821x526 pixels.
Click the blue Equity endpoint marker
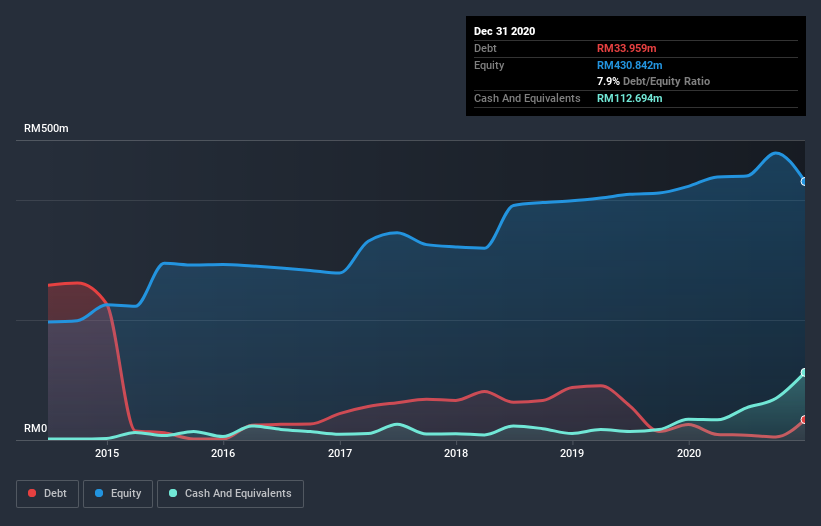[804, 182]
